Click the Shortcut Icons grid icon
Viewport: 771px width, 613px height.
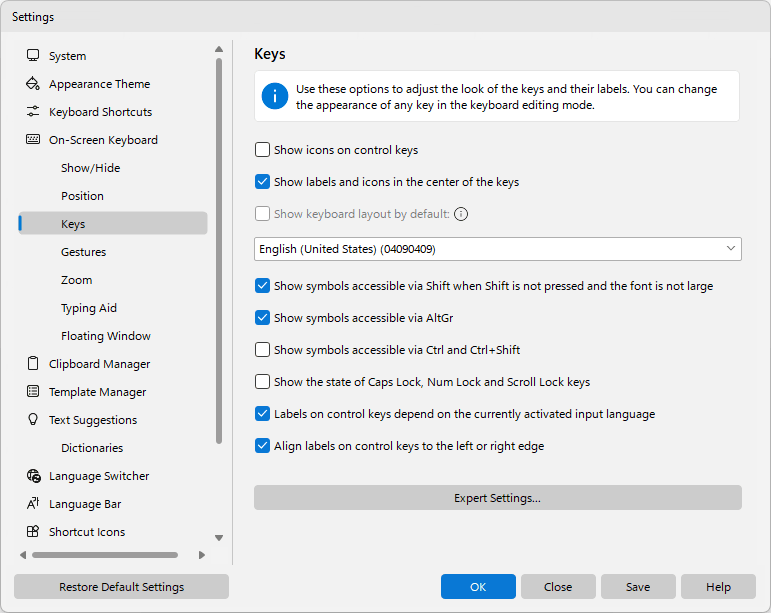coord(33,532)
